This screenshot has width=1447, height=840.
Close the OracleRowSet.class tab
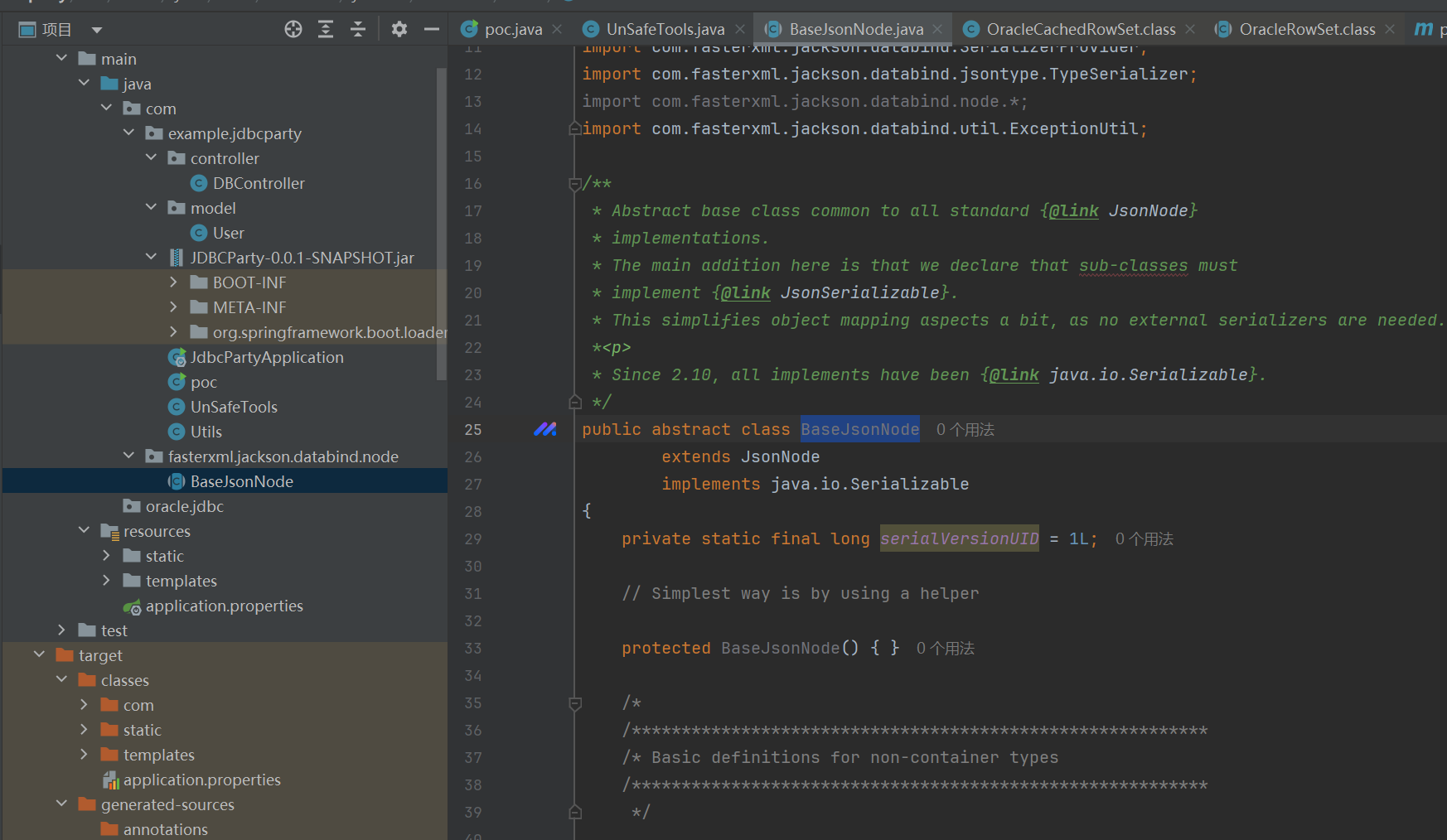[1390, 30]
